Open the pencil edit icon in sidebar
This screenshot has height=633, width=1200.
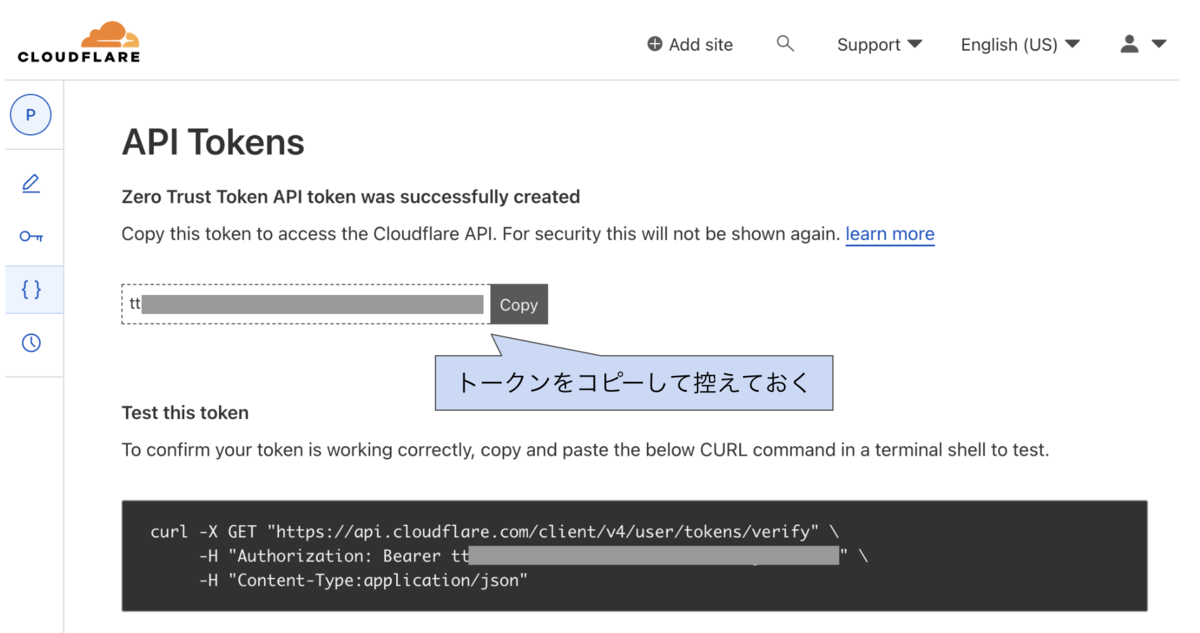point(31,183)
